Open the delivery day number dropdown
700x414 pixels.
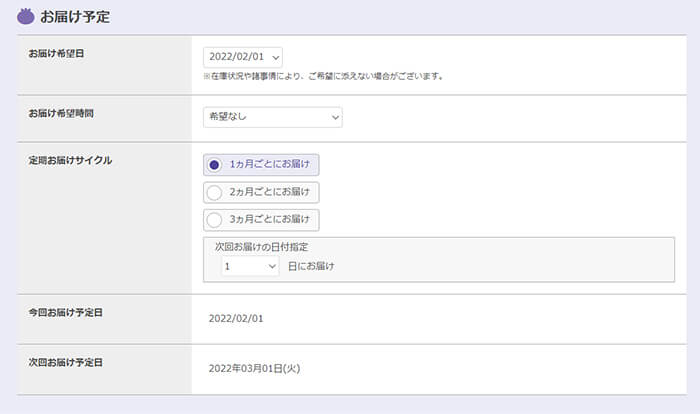(250, 266)
